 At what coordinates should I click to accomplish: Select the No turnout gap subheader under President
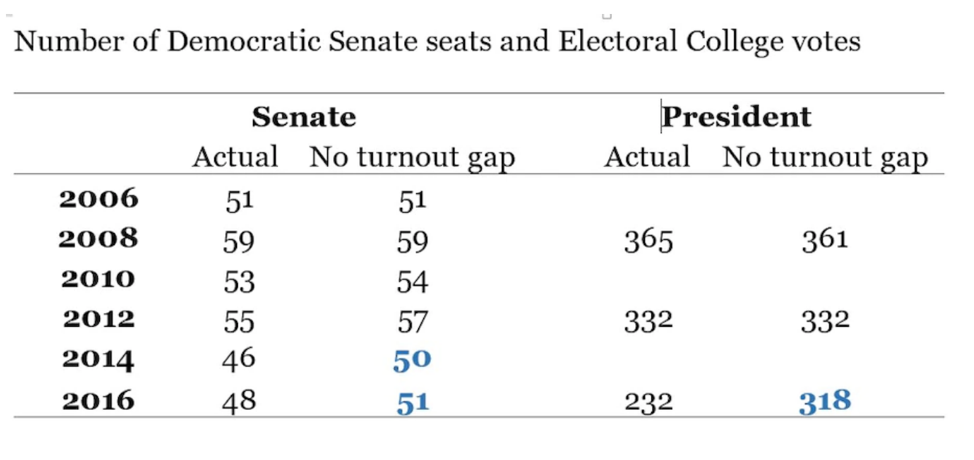(825, 157)
